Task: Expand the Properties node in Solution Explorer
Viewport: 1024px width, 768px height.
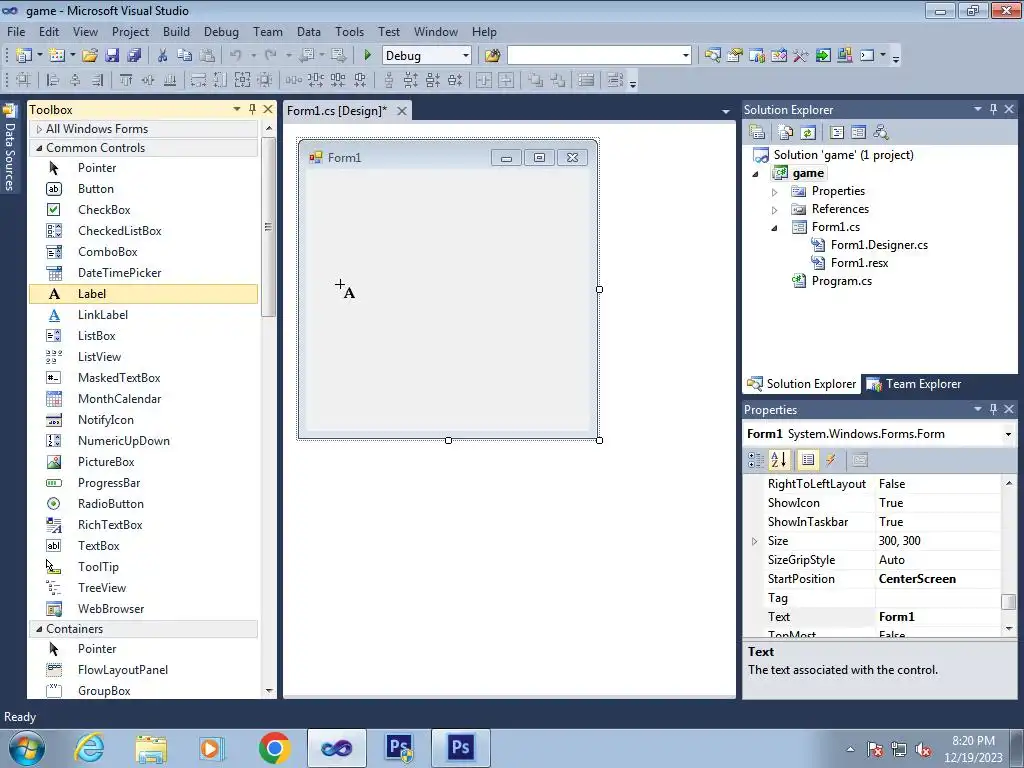Action: (x=775, y=192)
